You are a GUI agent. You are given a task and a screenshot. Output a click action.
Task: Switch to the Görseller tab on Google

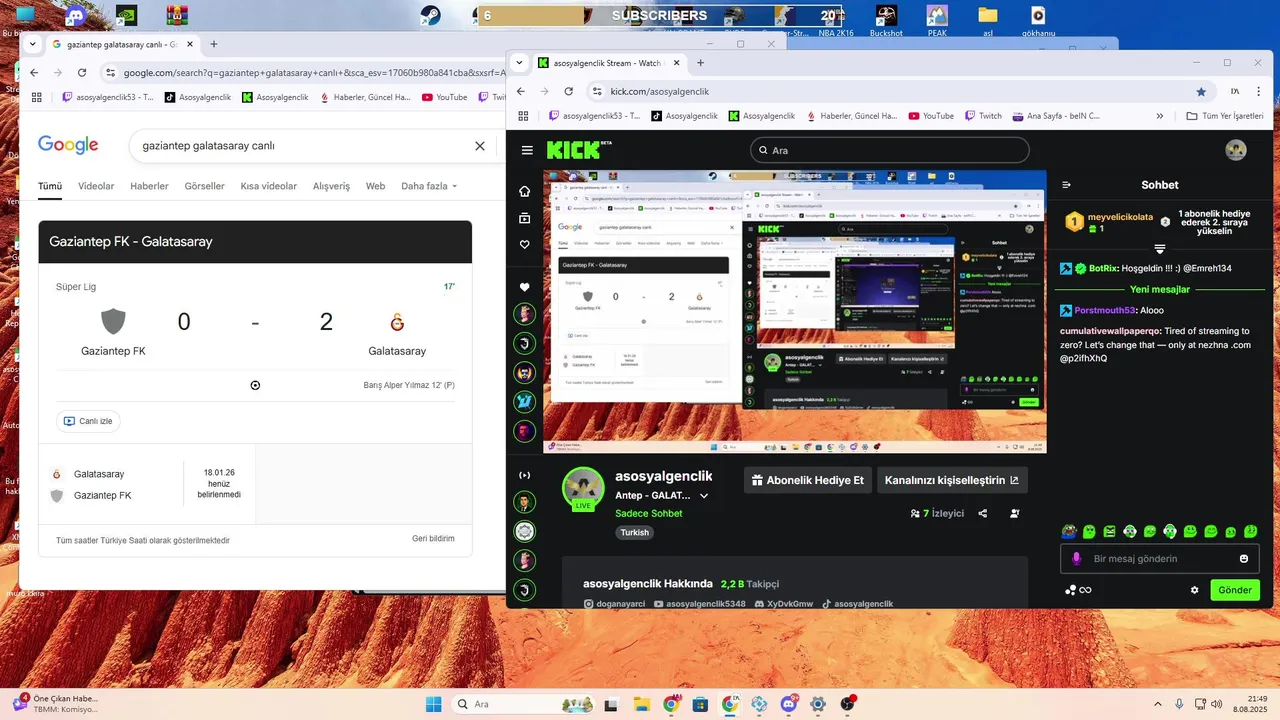[204, 186]
